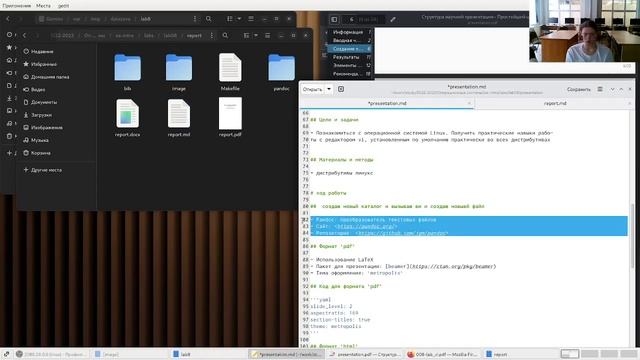This screenshot has height=360, width=640.
Task: Expand view options dropdown in lab6 Files window
Action: [239, 19]
